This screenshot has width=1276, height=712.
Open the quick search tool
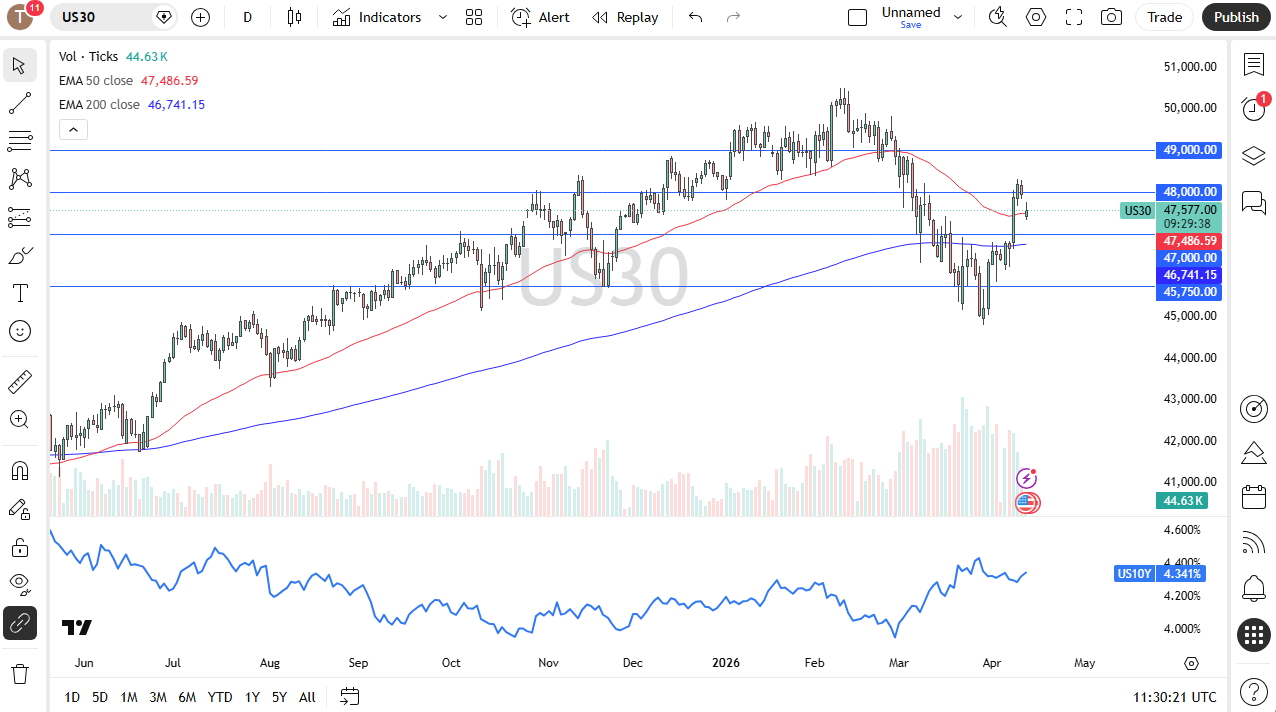tap(997, 17)
